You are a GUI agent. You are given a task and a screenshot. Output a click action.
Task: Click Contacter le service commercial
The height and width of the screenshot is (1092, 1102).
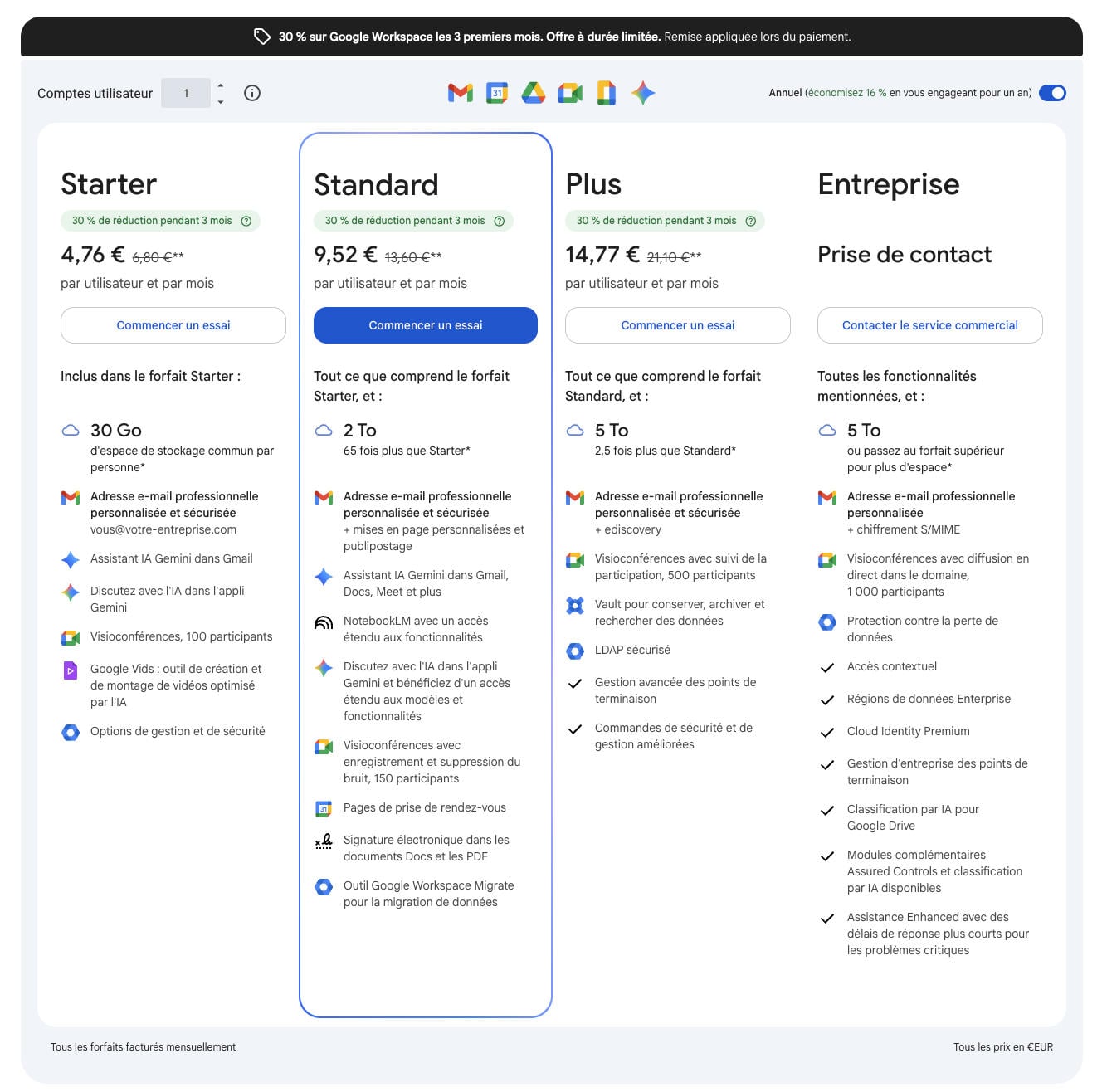pos(929,324)
